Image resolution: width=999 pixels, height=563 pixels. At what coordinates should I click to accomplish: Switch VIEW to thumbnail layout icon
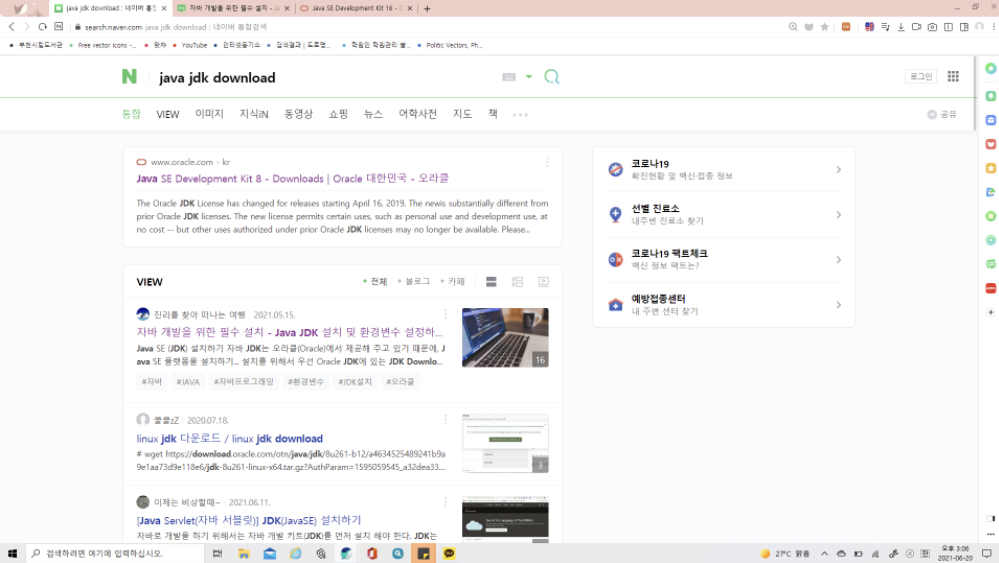click(543, 282)
